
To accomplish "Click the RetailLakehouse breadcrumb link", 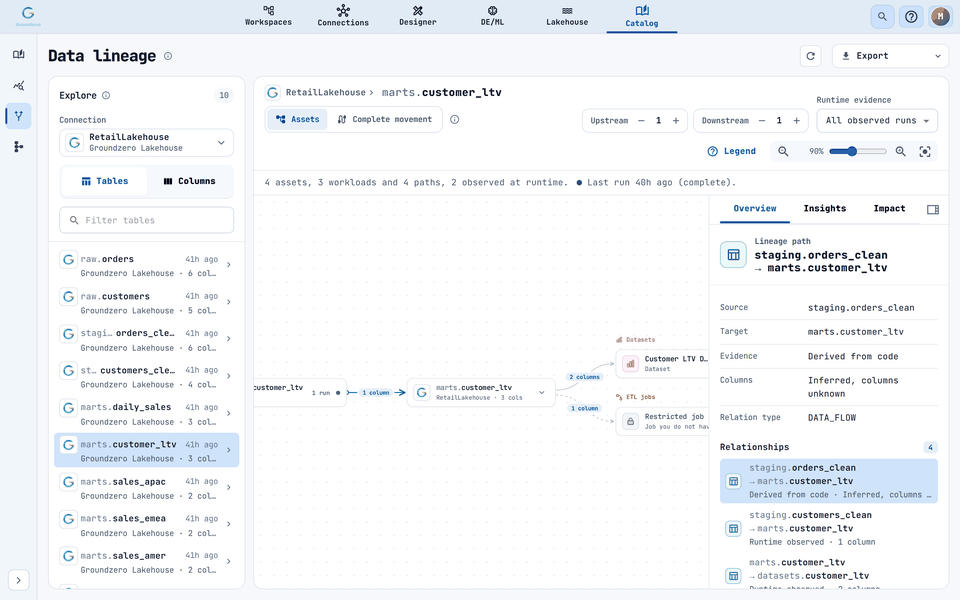I will pos(325,92).
